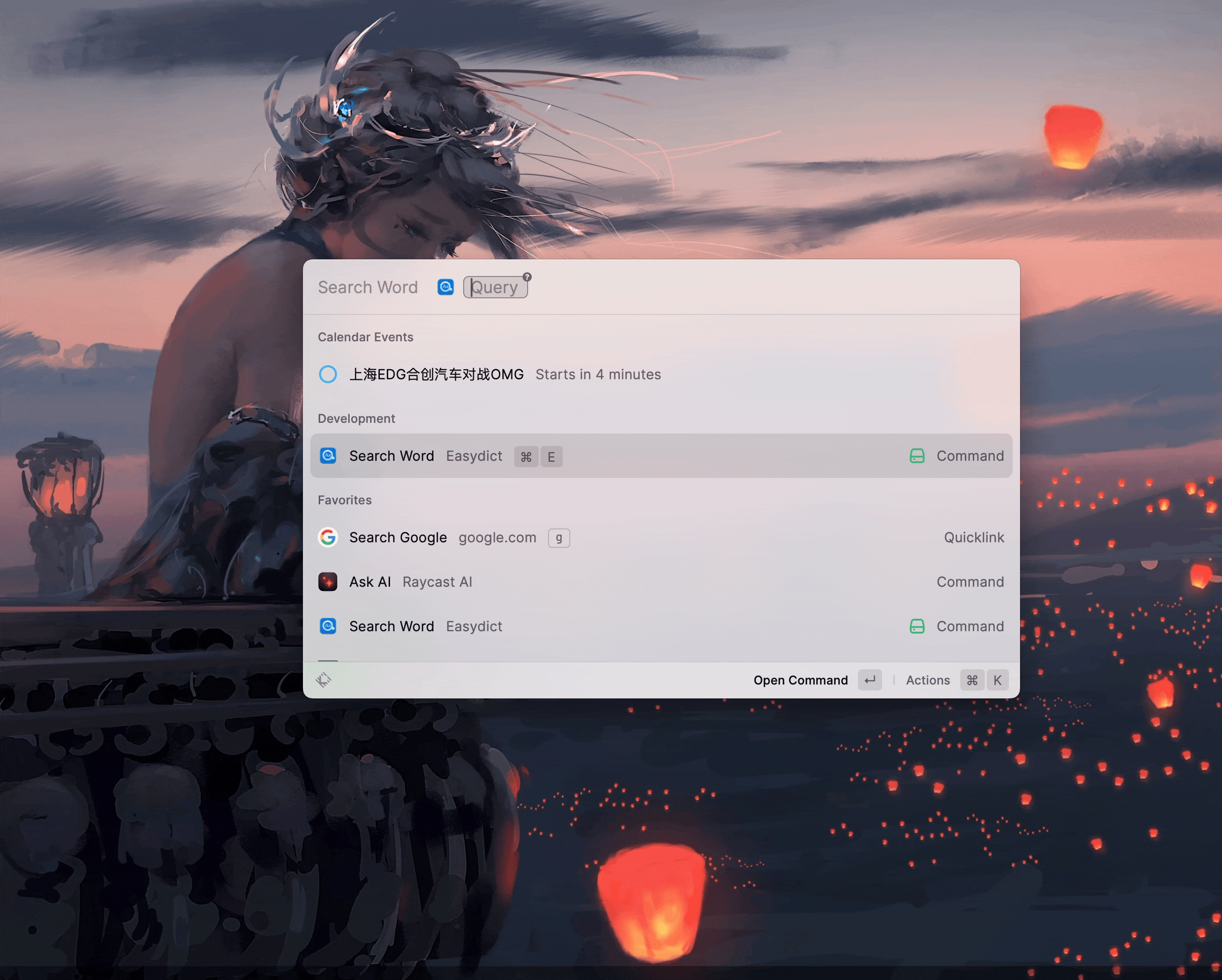Click the Ask AI Raycast icon

(328, 582)
